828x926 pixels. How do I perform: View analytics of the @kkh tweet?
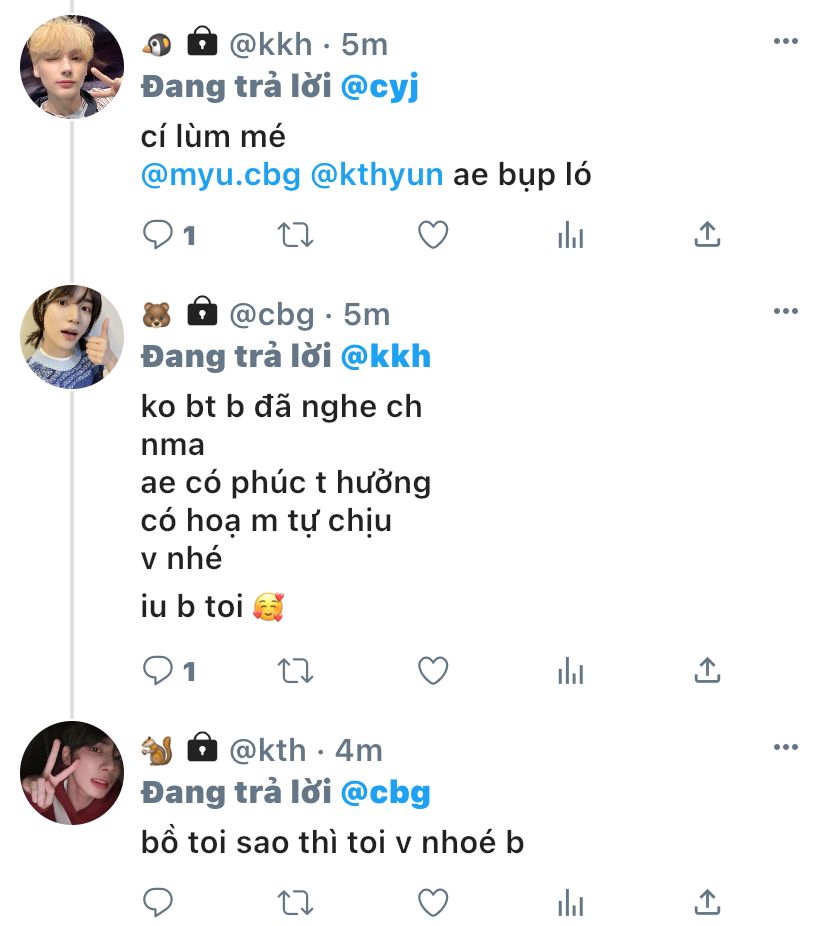coord(570,235)
